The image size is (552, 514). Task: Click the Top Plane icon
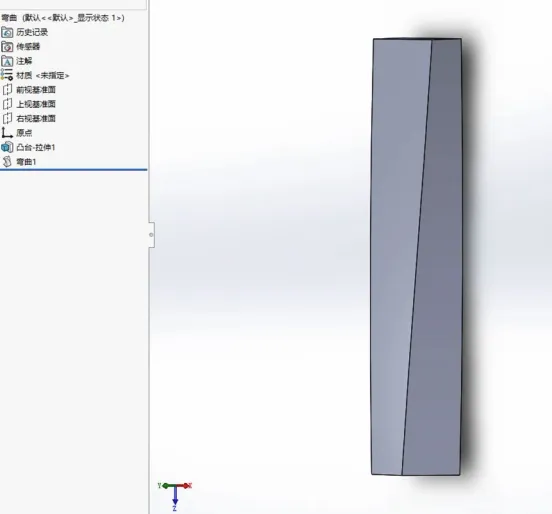click(7, 104)
